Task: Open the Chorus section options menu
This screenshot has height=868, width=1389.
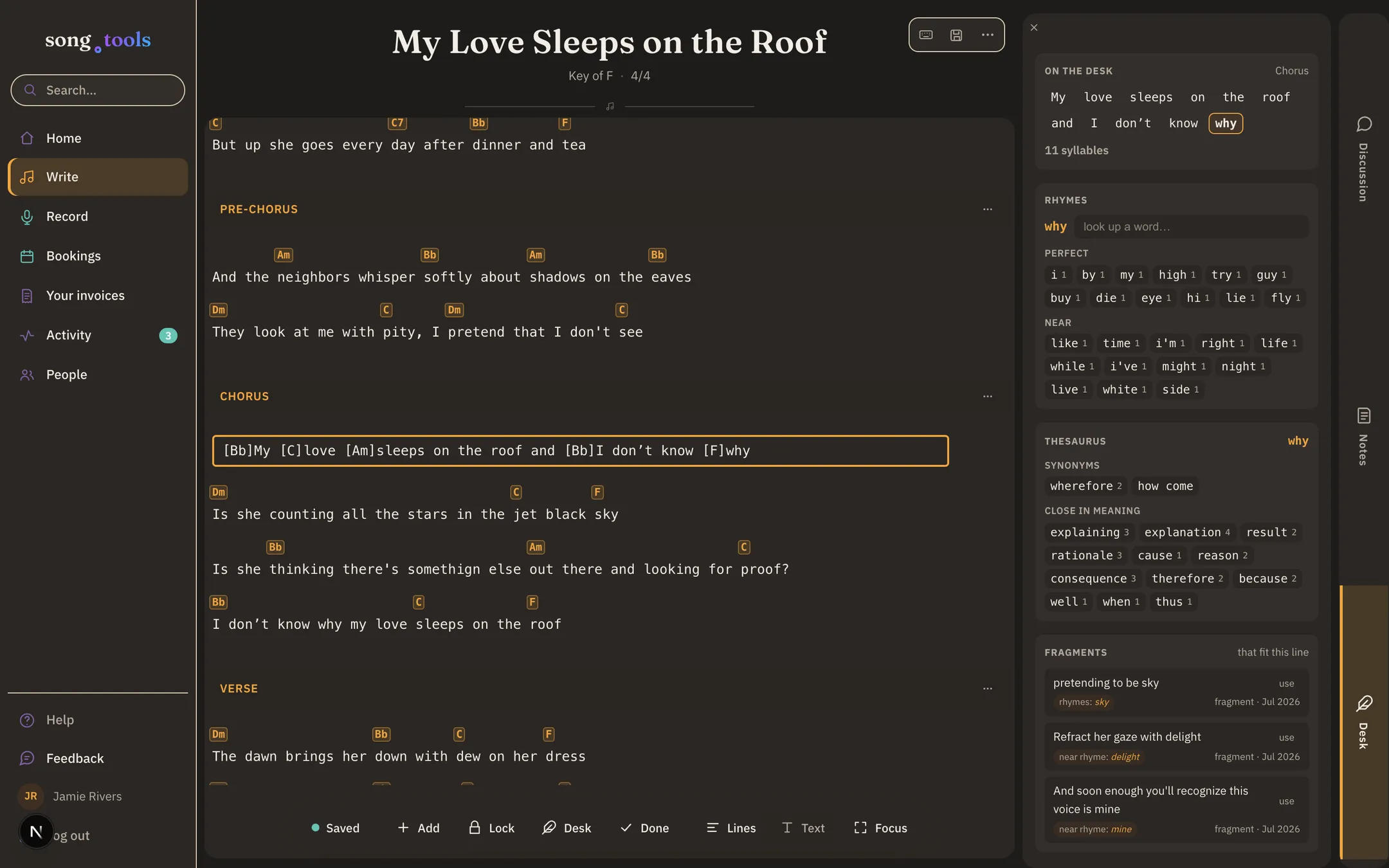Action: click(x=988, y=397)
